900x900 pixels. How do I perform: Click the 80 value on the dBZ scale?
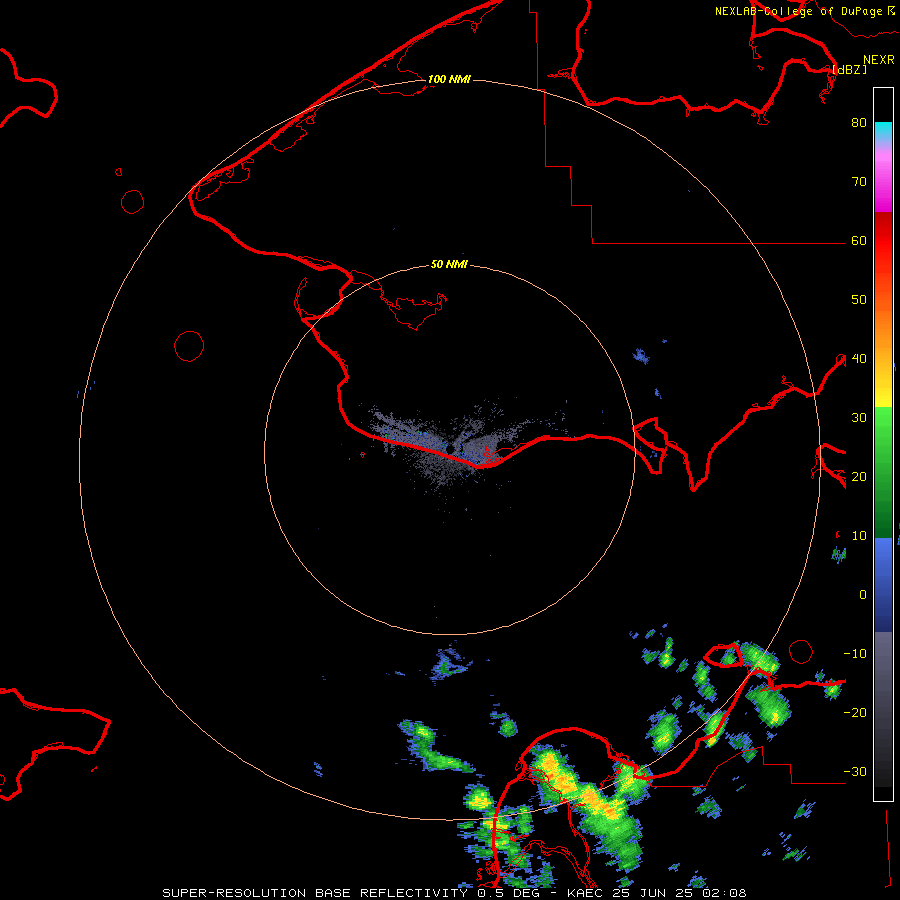point(859,122)
